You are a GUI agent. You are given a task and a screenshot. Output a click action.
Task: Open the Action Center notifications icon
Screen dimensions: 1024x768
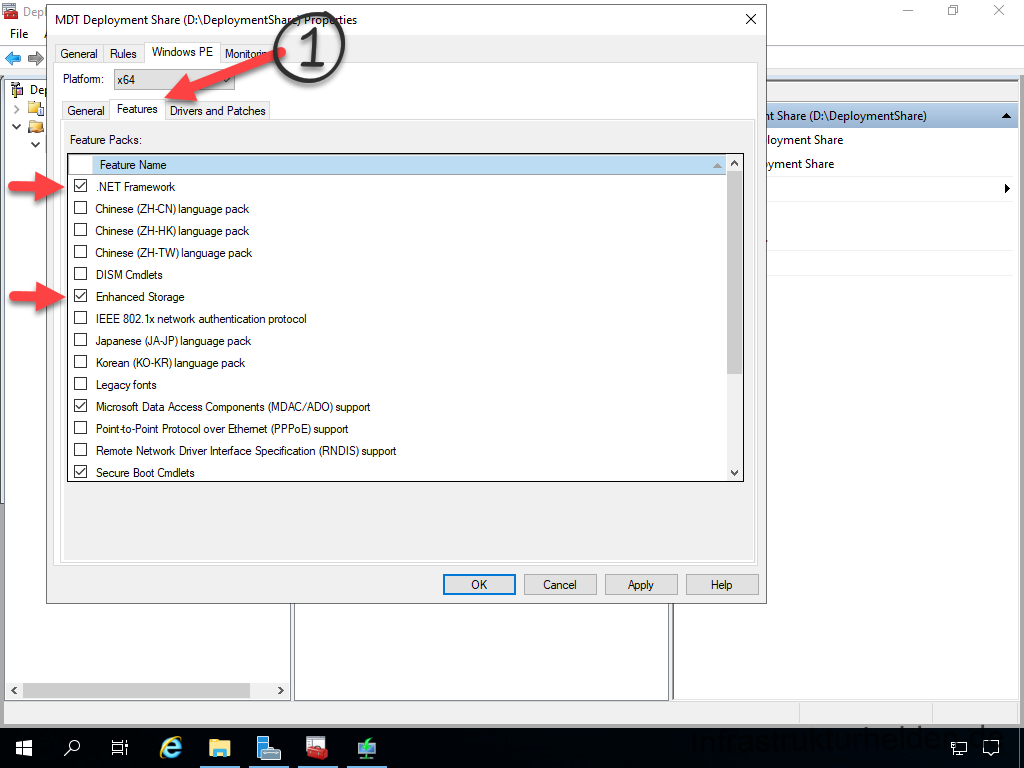pyautogui.click(x=991, y=748)
